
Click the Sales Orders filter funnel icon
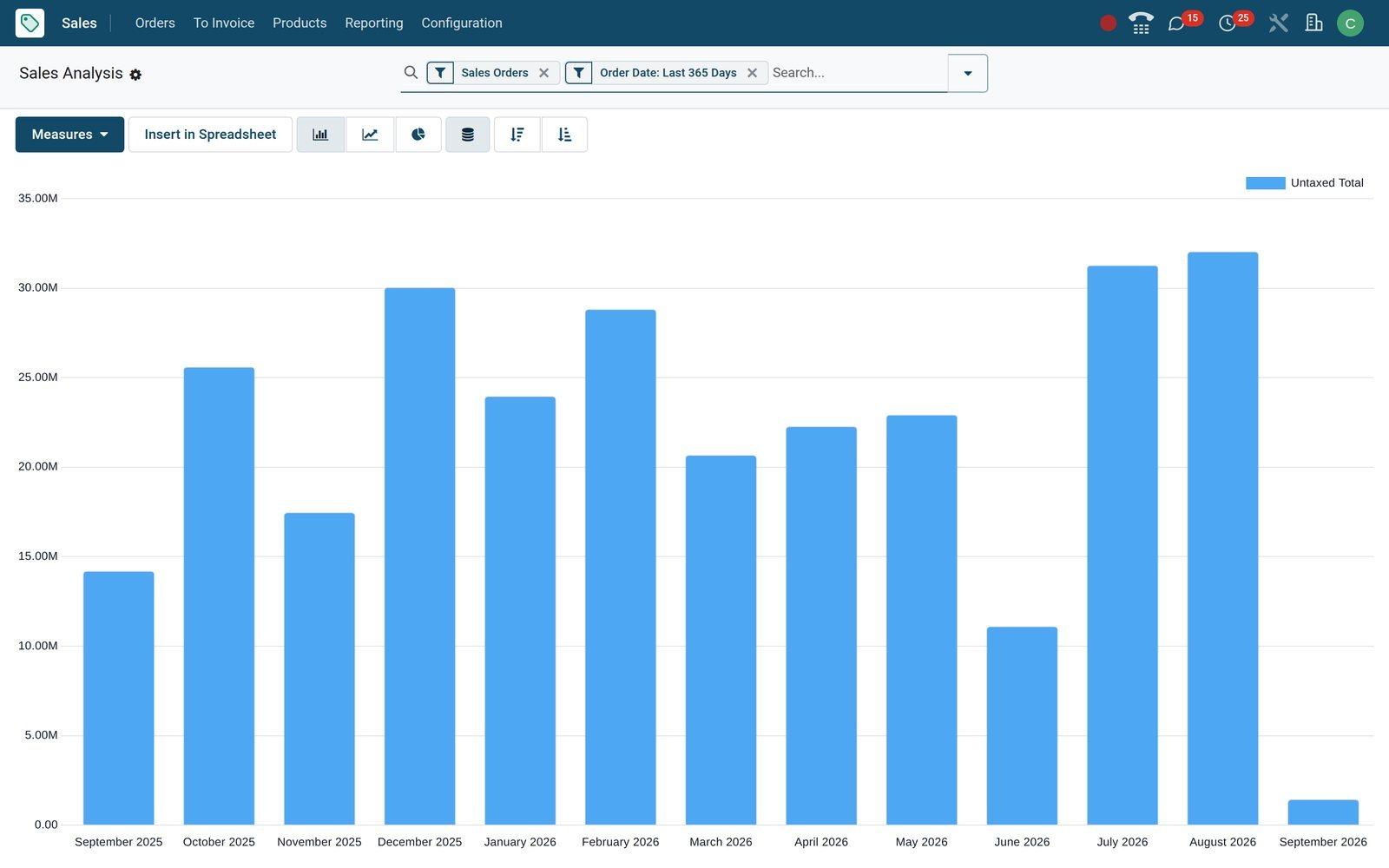click(x=440, y=73)
